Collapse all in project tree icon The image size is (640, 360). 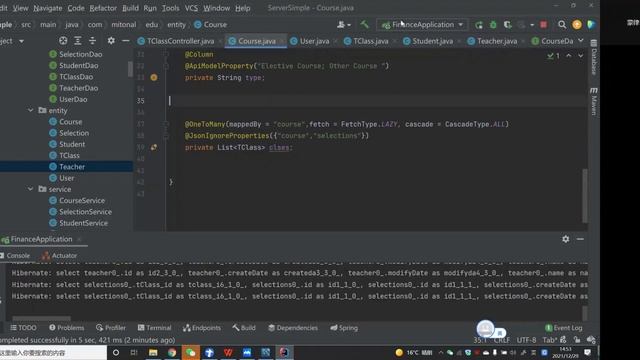93,41
